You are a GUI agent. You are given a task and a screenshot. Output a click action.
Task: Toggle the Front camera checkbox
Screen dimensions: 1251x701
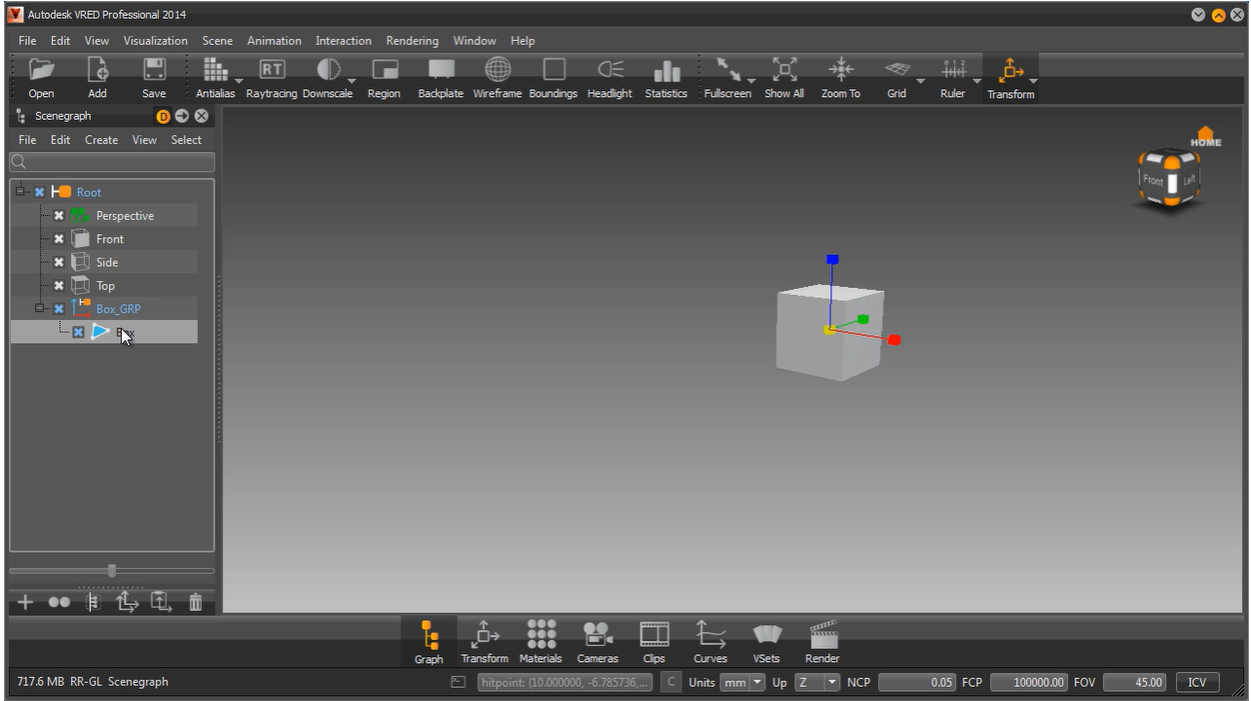59,239
